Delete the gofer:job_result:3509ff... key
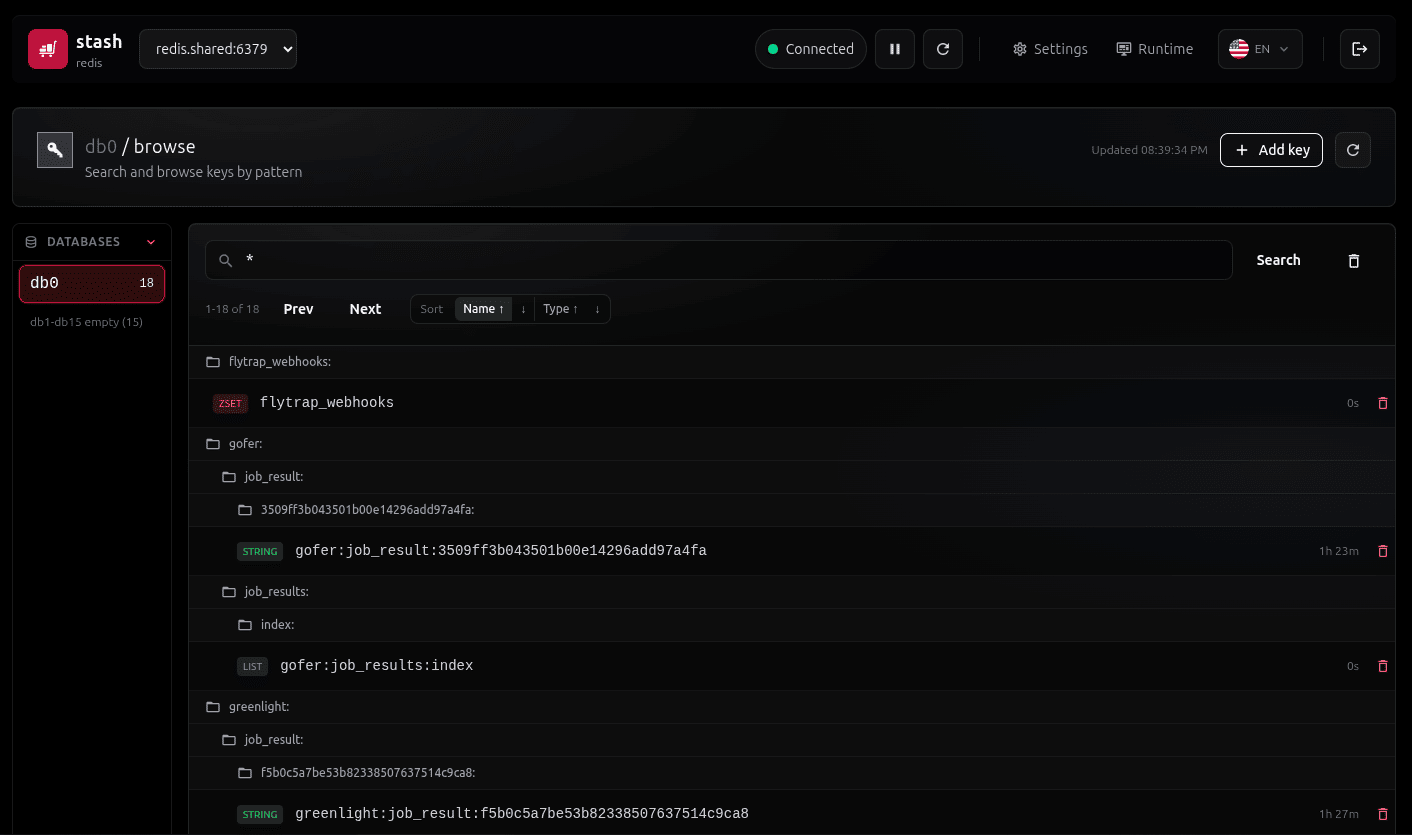This screenshot has width=1412, height=835. [1383, 551]
